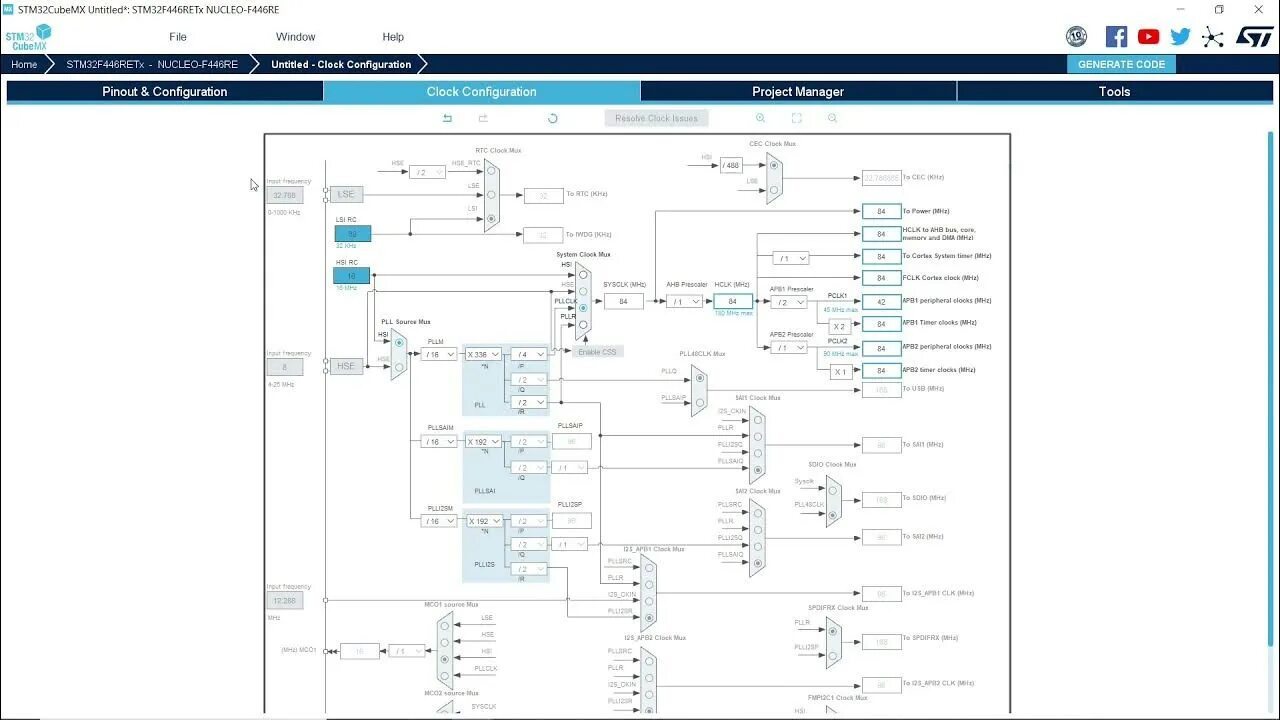Click the LSE oscillator block
Image resolution: width=1280 pixels, height=720 pixels.
346,194
